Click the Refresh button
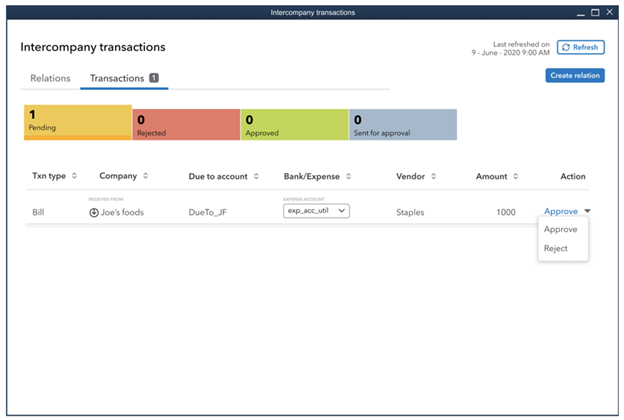The height and width of the screenshot is (420, 624). pos(580,47)
